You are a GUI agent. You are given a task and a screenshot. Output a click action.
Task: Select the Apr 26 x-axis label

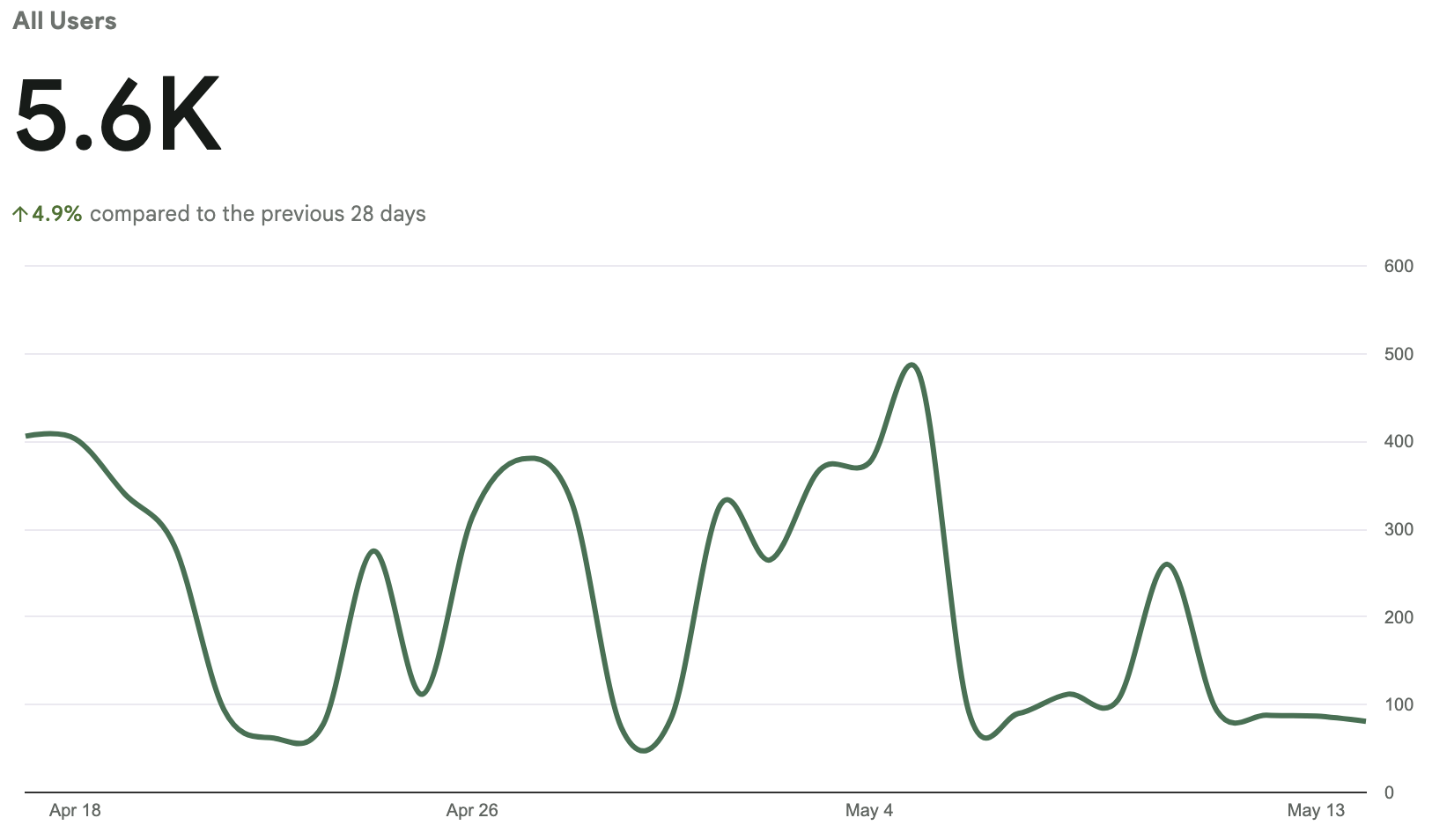[x=472, y=810]
